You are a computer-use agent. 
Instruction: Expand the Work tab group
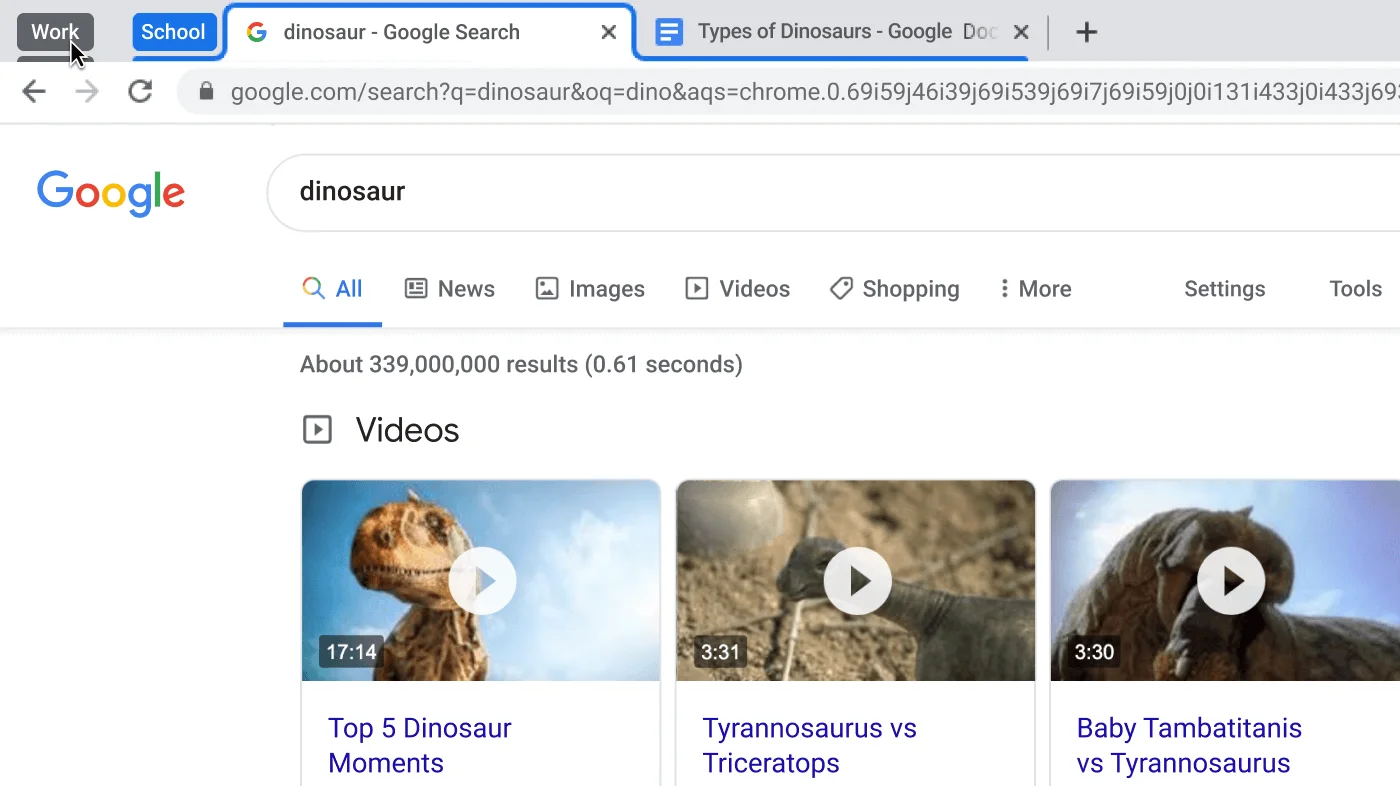click(x=55, y=31)
